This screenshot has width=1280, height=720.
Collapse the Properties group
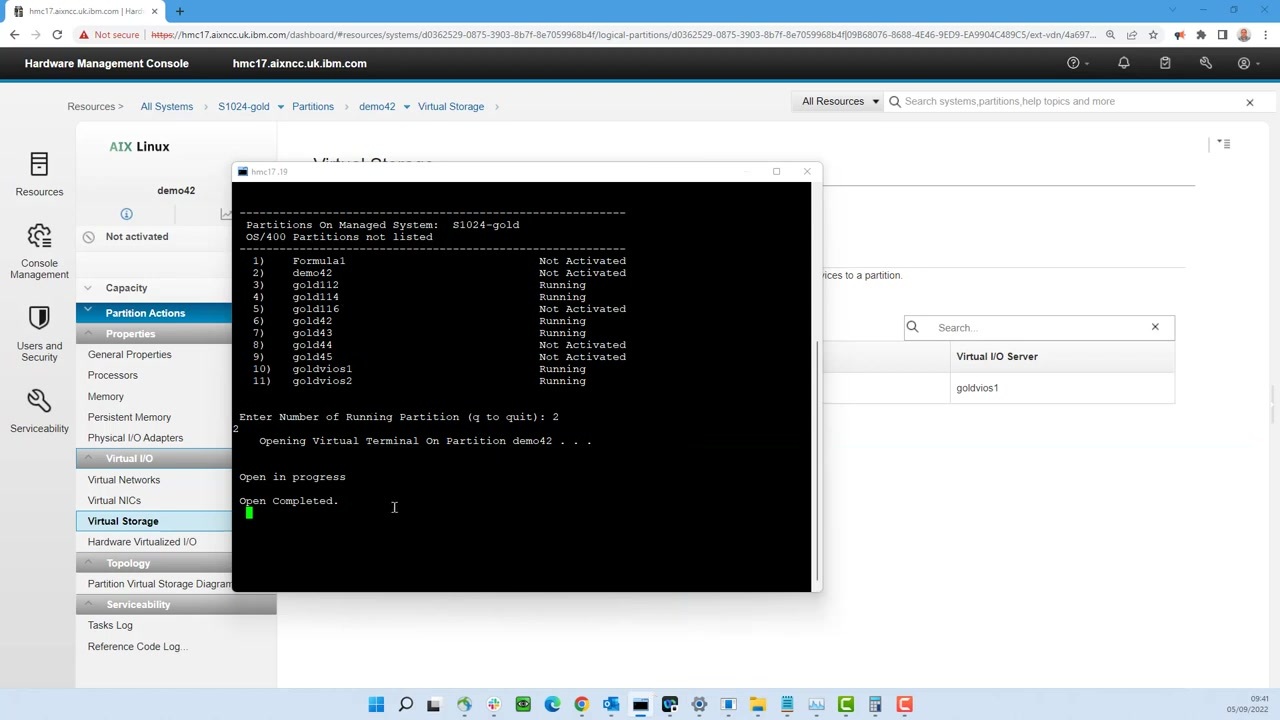(88, 333)
